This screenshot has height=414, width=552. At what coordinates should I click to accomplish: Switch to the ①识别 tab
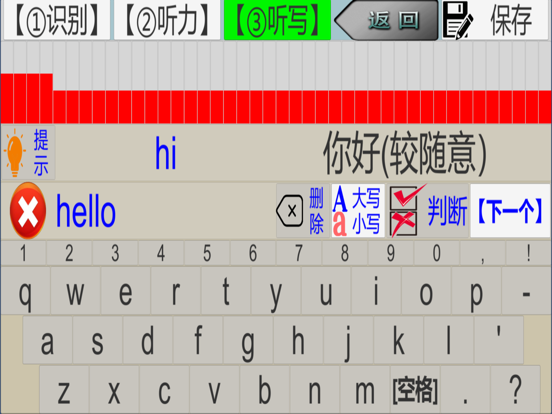57,20
